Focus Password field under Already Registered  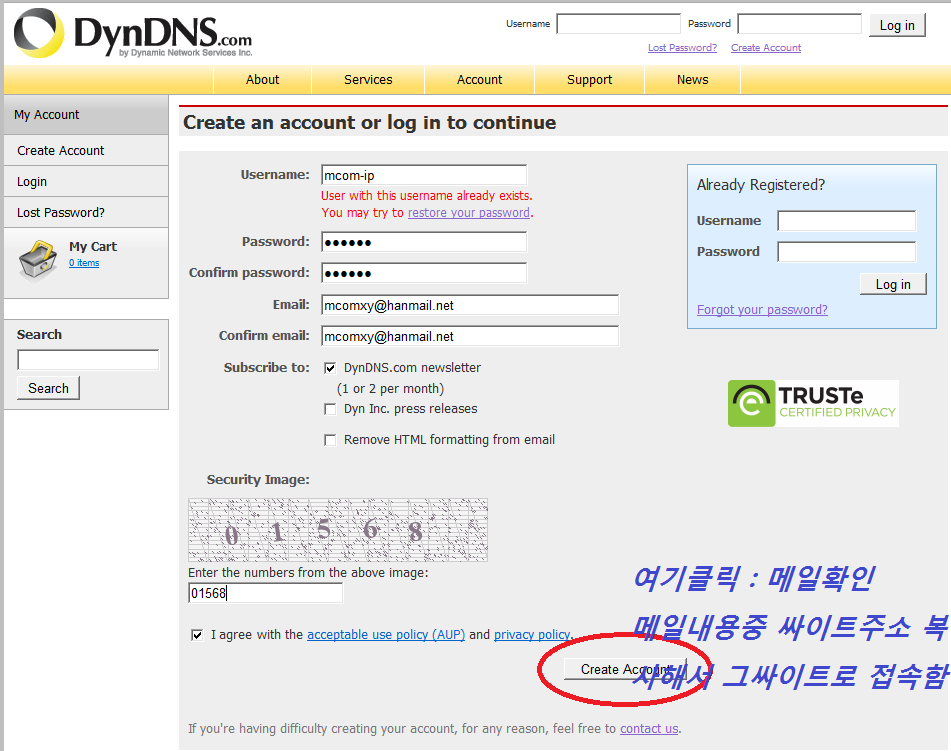(x=847, y=252)
